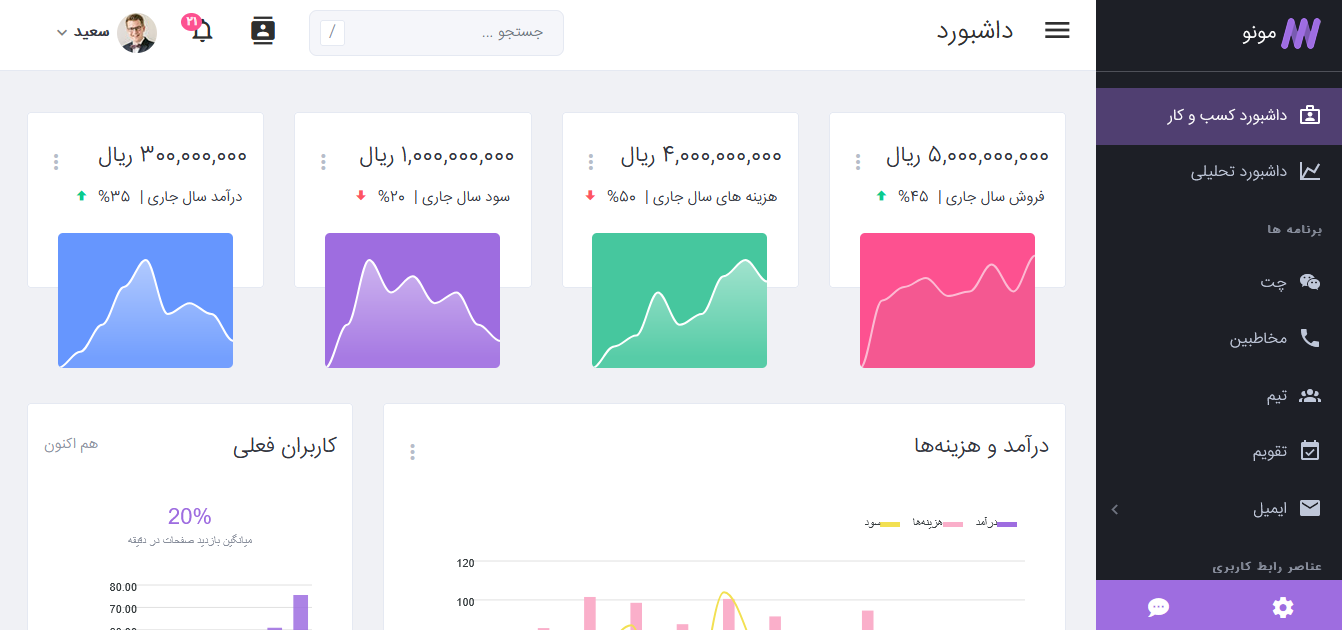Collapse the sidebar using the chevron arrow
The image size is (1342, 630).
[x=1114, y=509]
